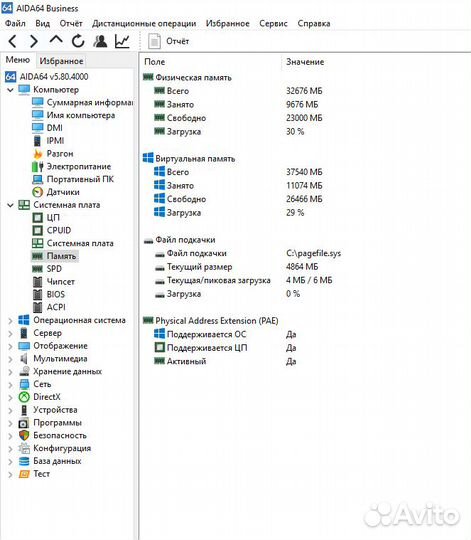Screen dimensions: 471x540
Task: Switch to the Избранное tab in the sidebar
Action: point(61,61)
